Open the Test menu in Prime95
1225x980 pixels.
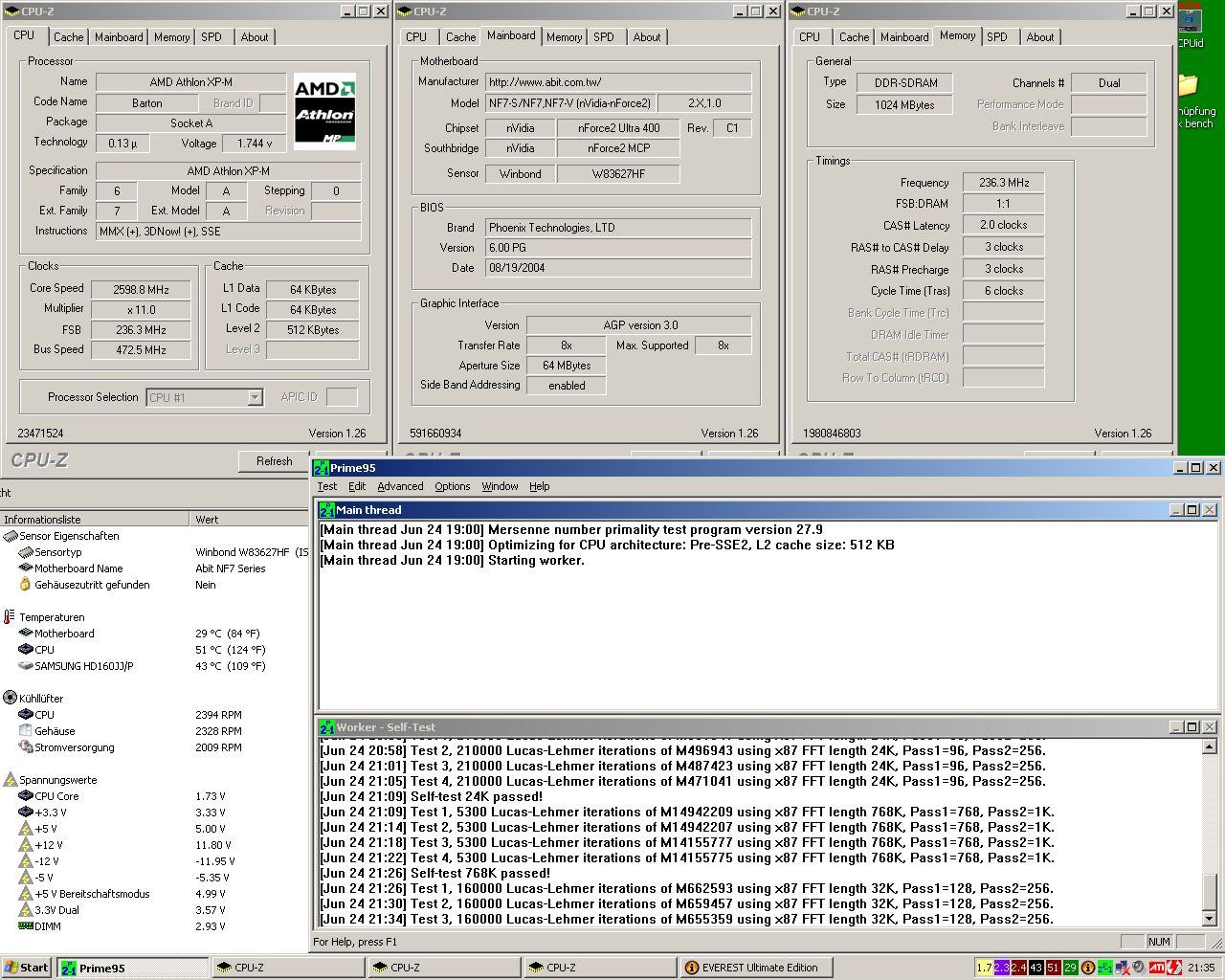click(327, 486)
